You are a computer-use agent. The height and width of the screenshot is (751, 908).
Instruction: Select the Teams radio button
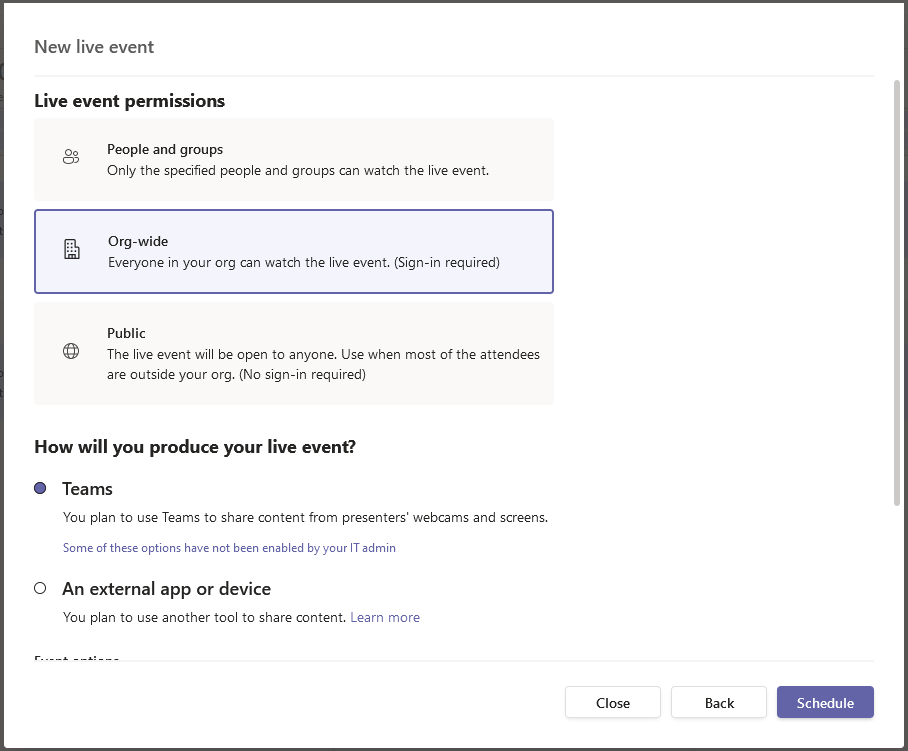40,488
